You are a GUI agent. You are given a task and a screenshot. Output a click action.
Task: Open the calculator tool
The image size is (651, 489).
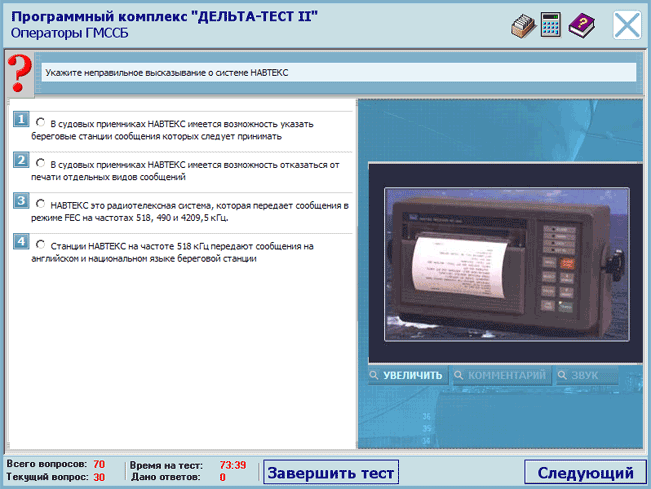click(x=550, y=26)
